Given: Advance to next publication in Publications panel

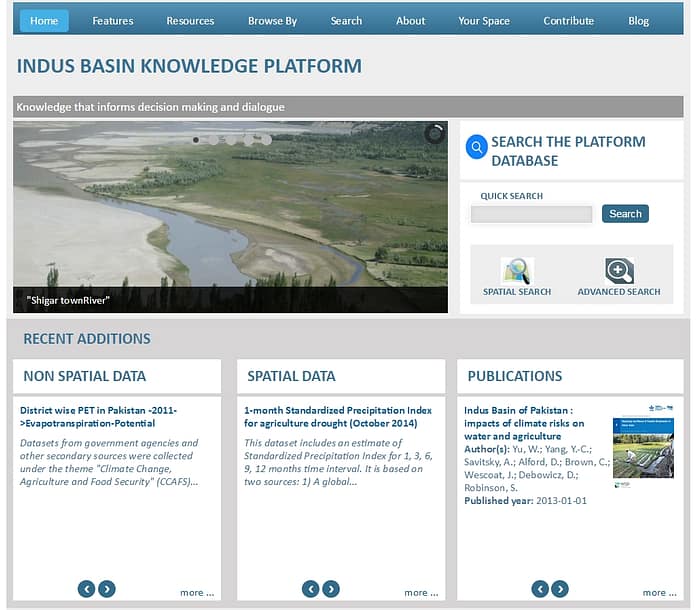Looking at the screenshot, I should 560,589.
